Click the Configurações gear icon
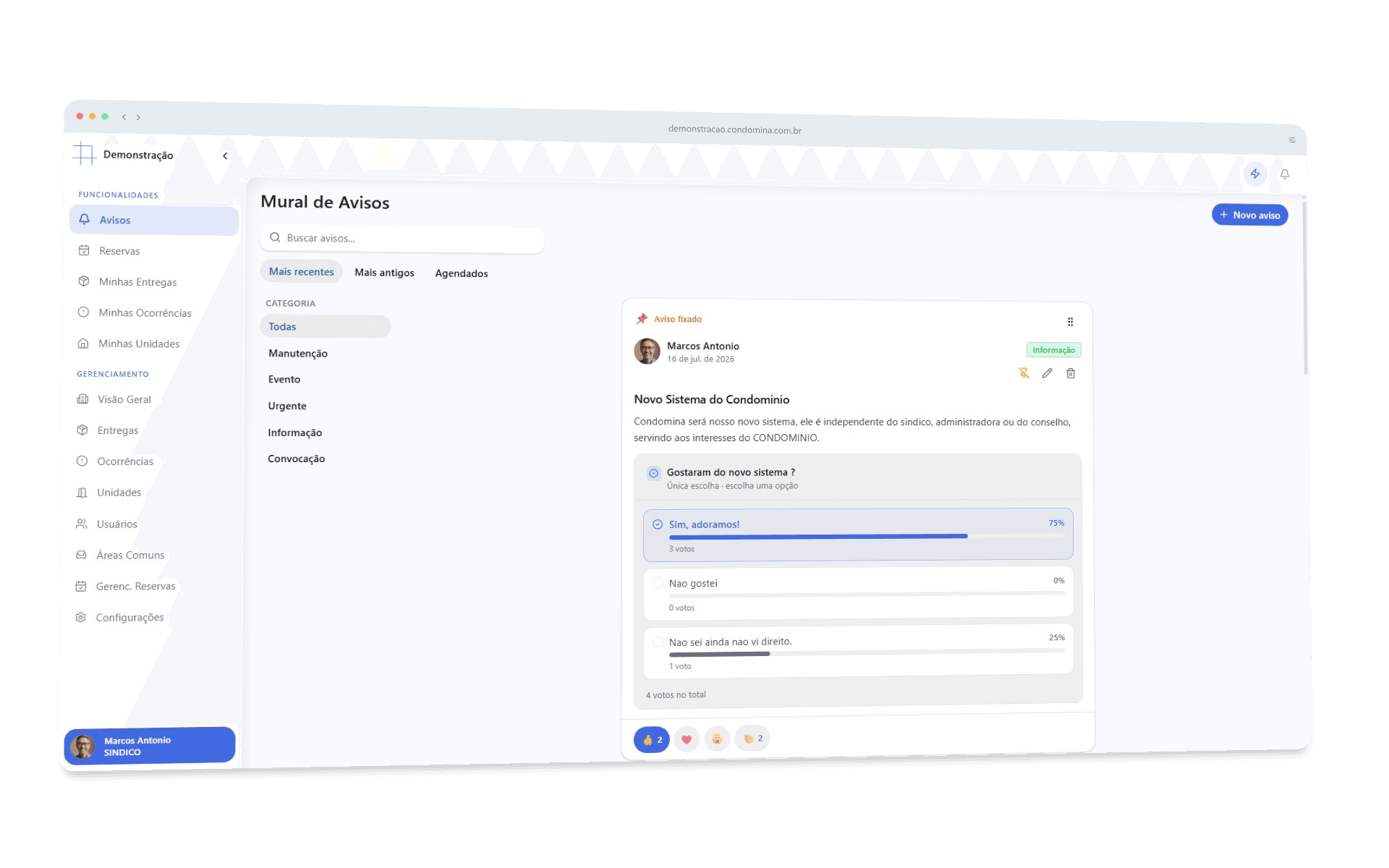 point(81,617)
